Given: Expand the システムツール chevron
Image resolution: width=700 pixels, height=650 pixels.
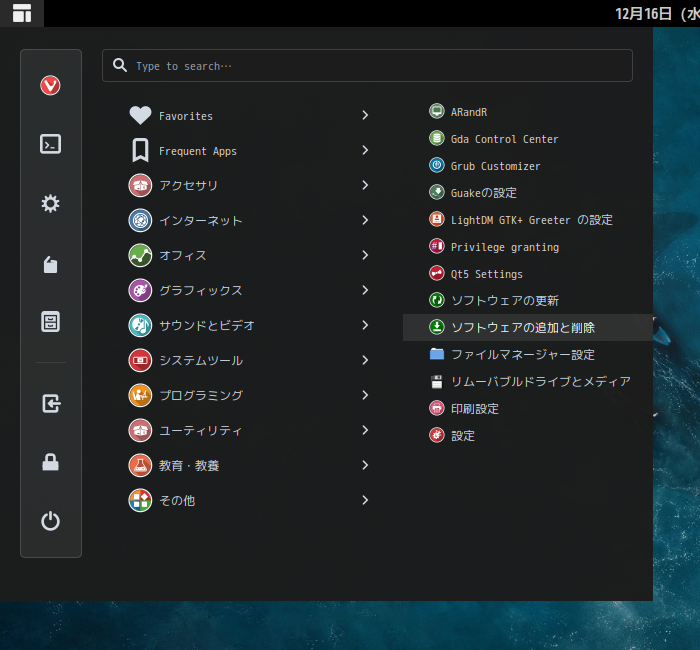Looking at the screenshot, I should (x=365, y=360).
